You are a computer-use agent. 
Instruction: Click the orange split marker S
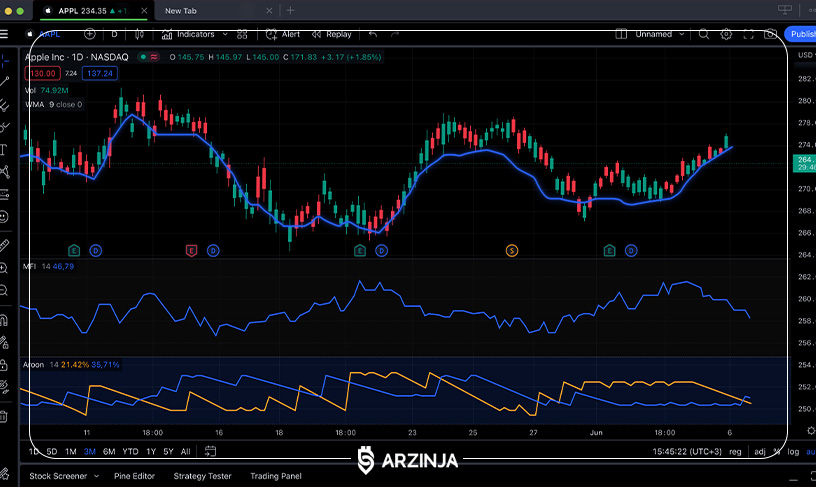point(512,251)
